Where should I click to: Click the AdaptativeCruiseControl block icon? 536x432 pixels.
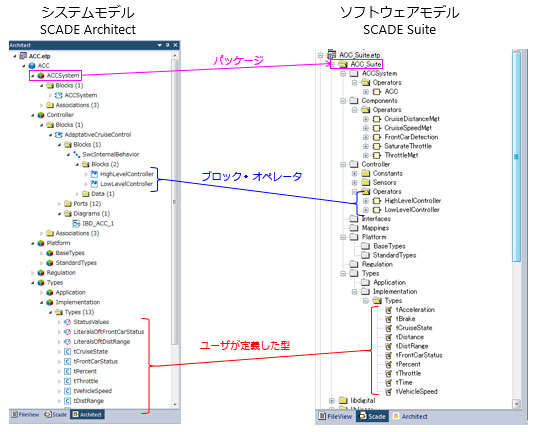[x=59, y=135]
